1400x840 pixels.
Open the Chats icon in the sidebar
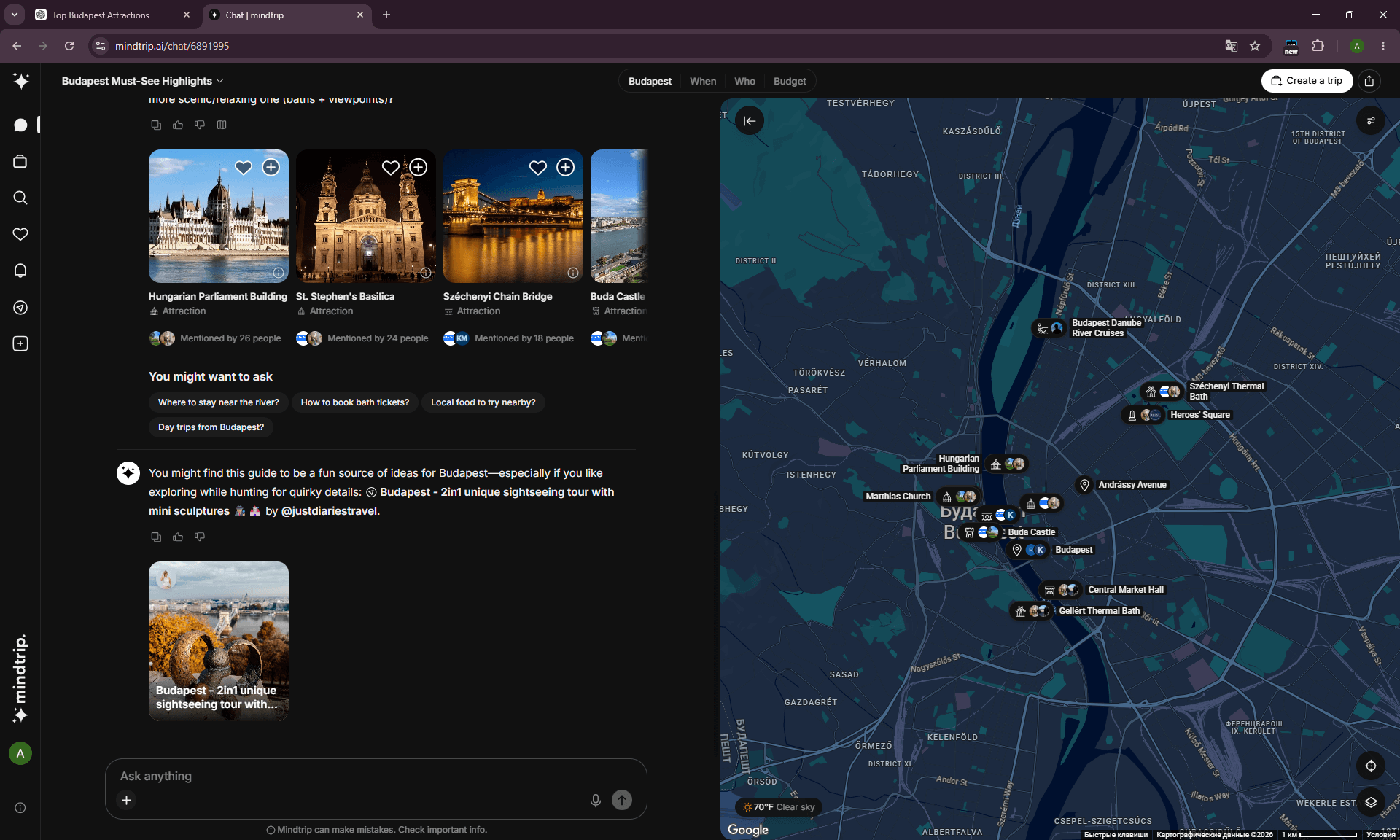pos(20,125)
